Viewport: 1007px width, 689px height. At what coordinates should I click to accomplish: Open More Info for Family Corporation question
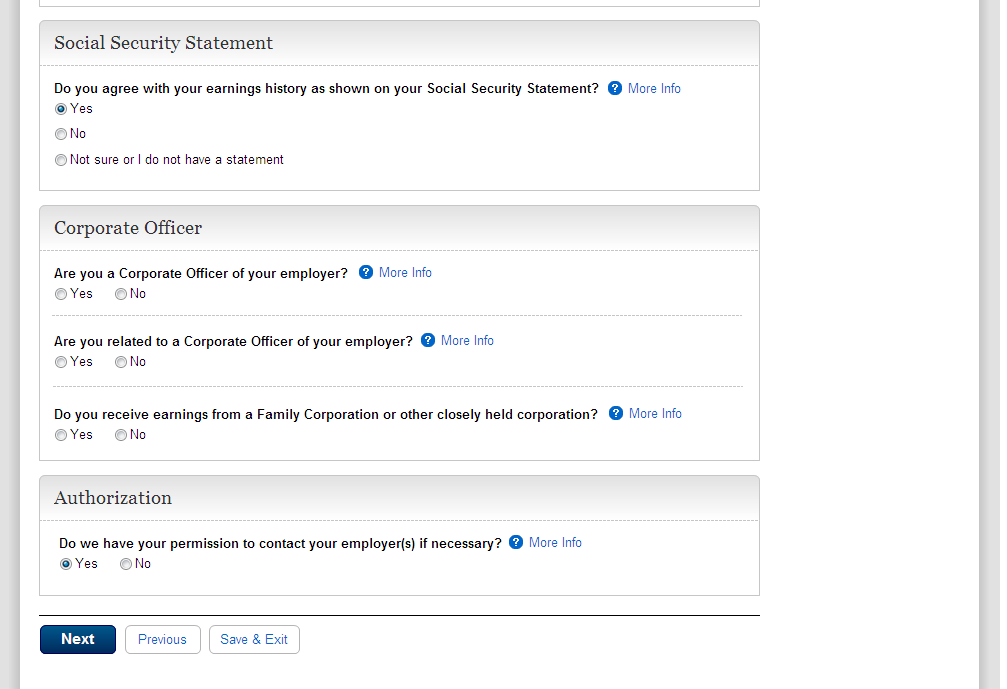(x=655, y=413)
